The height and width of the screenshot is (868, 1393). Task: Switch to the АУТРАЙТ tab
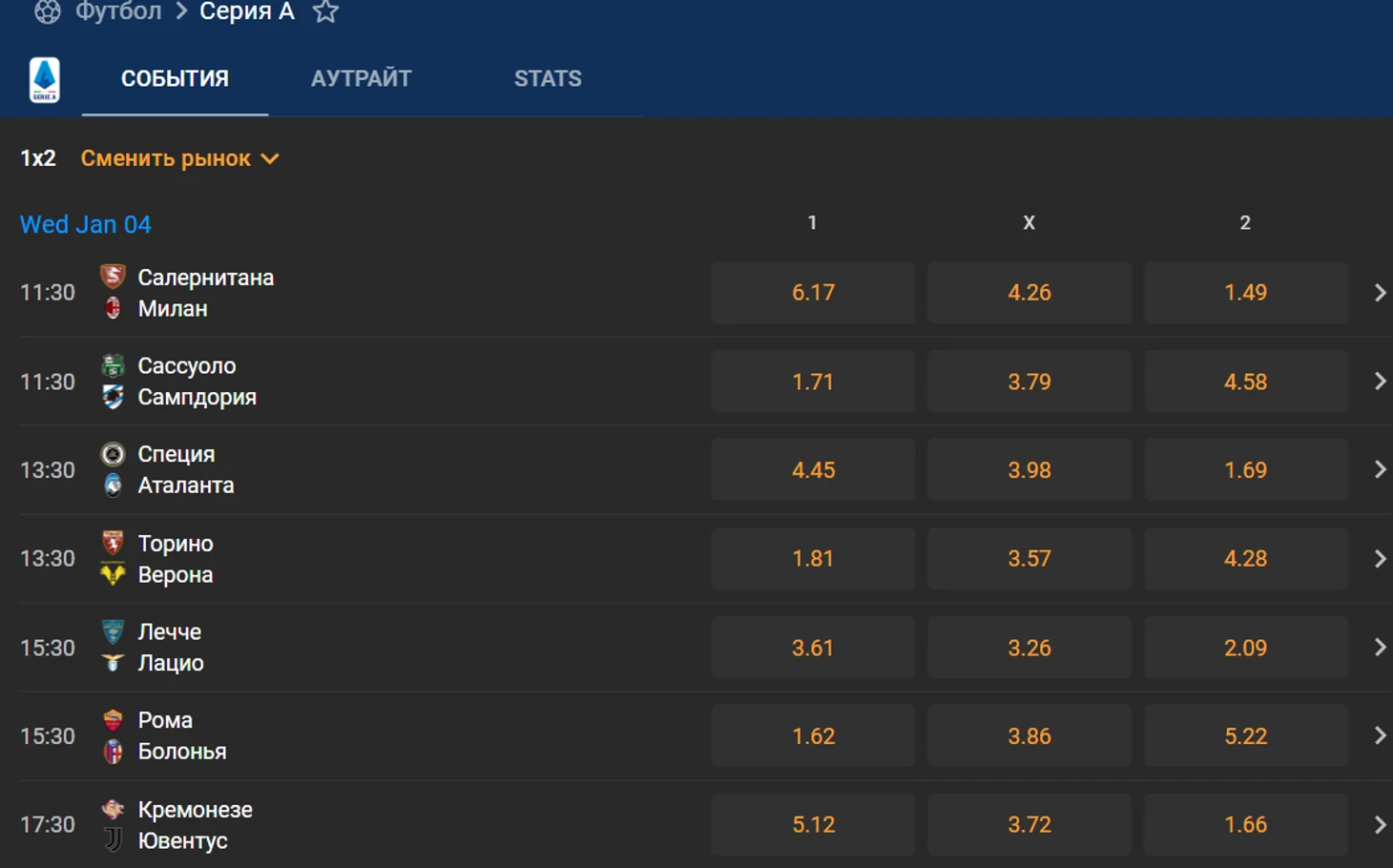[362, 79]
